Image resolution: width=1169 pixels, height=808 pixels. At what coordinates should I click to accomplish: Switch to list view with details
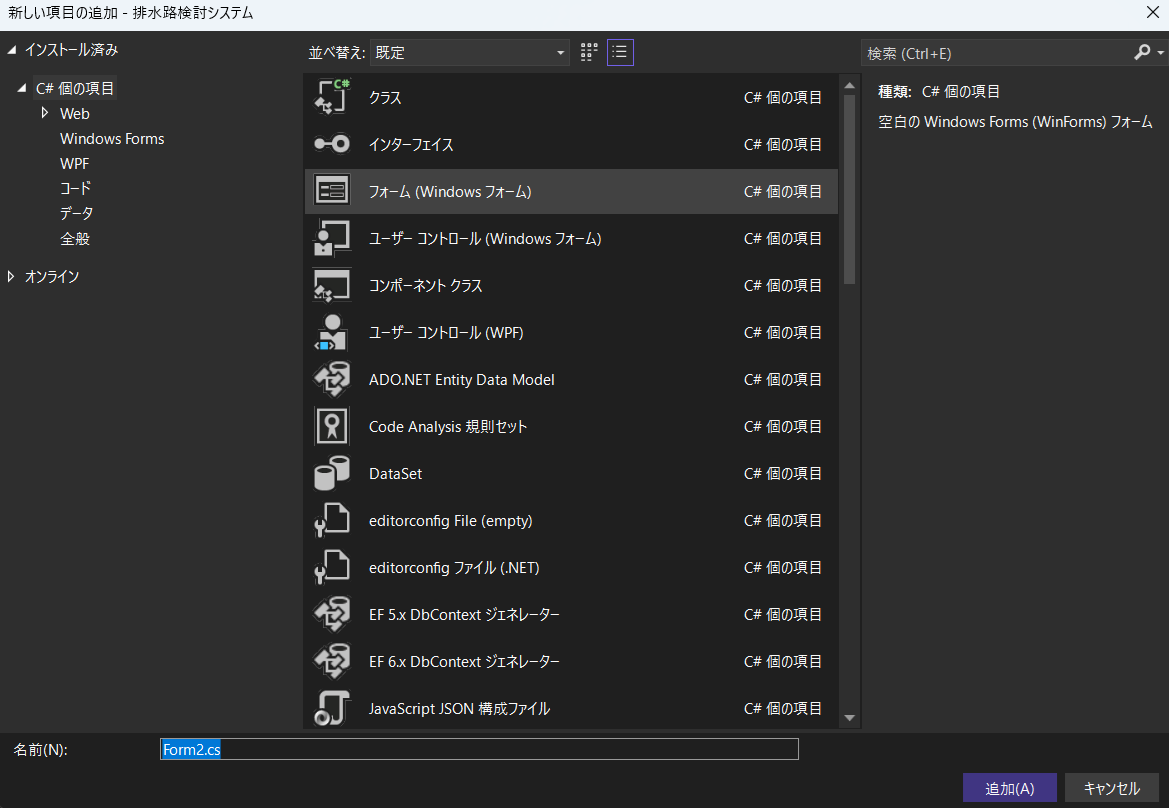click(620, 52)
